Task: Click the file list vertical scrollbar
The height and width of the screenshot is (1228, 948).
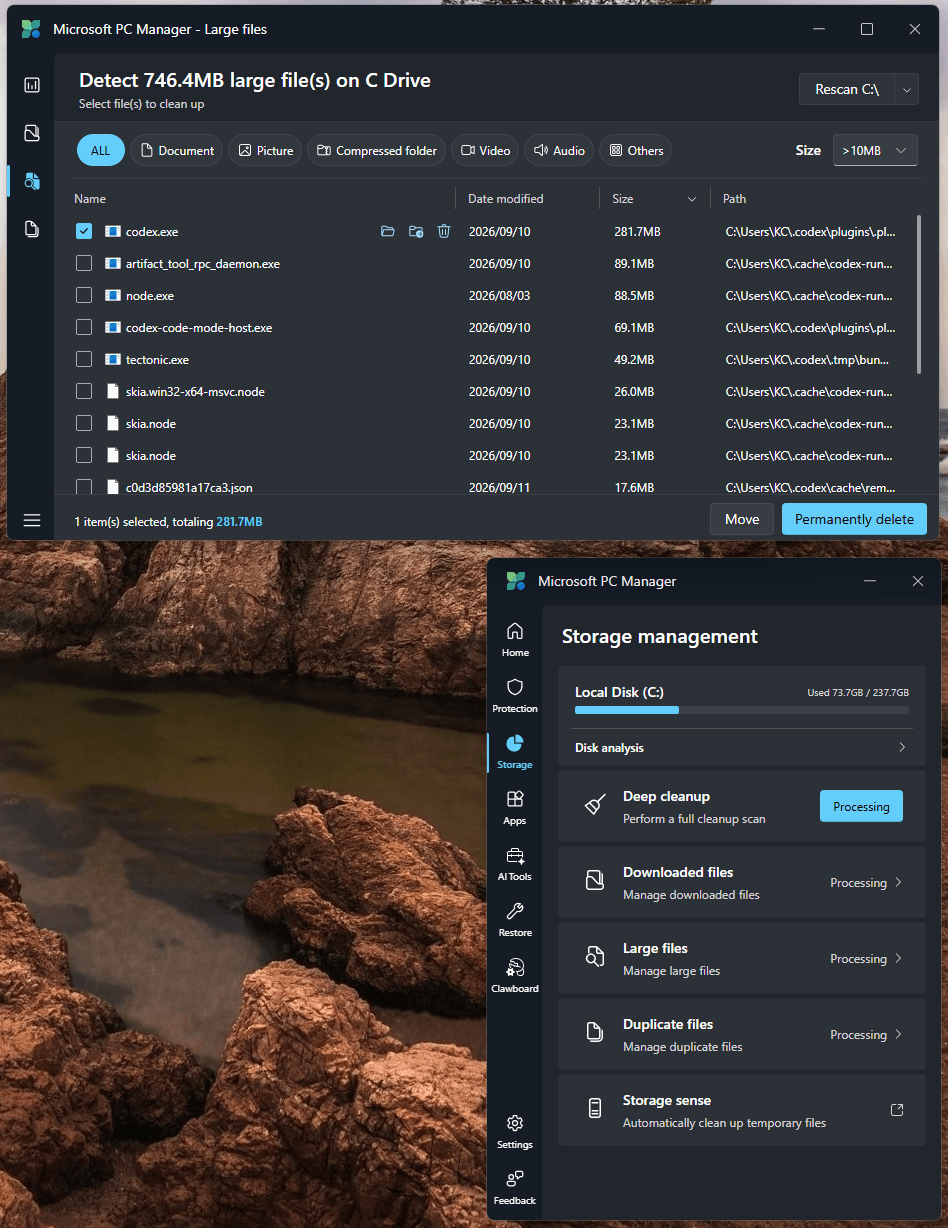Action: tap(919, 294)
